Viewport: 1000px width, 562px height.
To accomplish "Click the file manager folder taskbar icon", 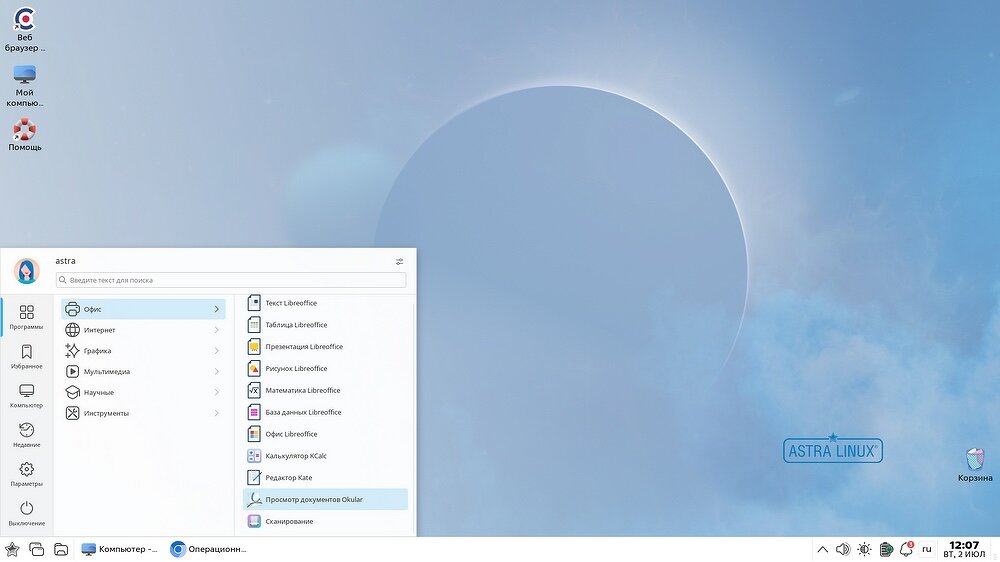I will point(61,549).
